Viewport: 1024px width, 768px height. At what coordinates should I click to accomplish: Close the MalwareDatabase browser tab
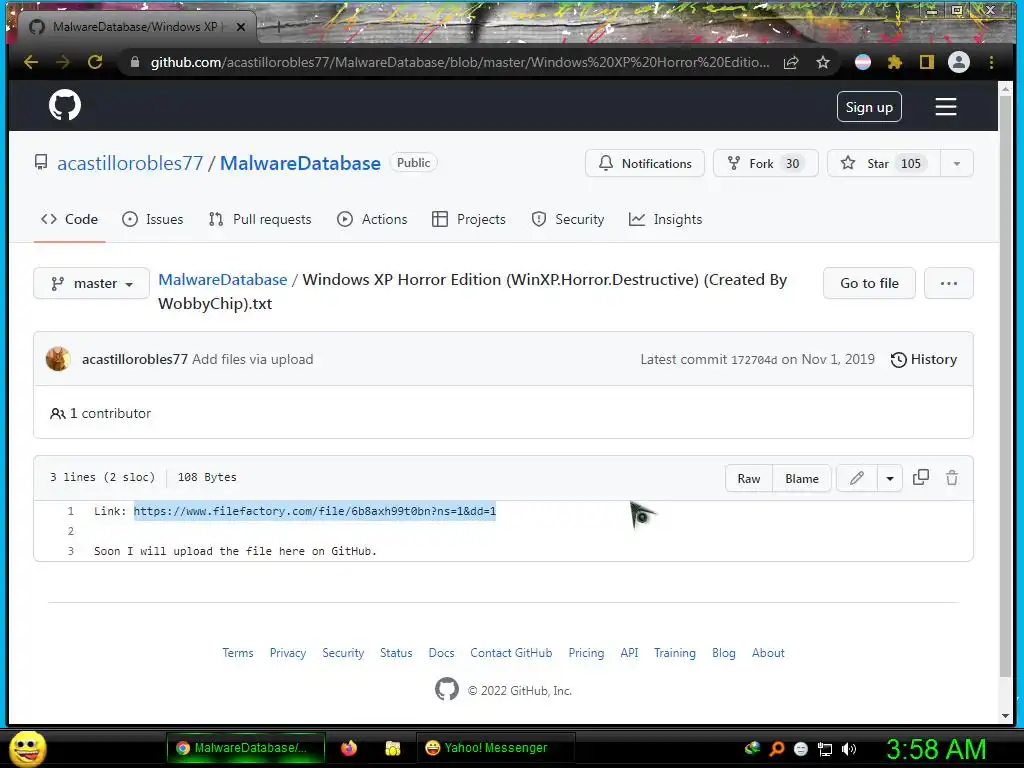pos(241,27)
